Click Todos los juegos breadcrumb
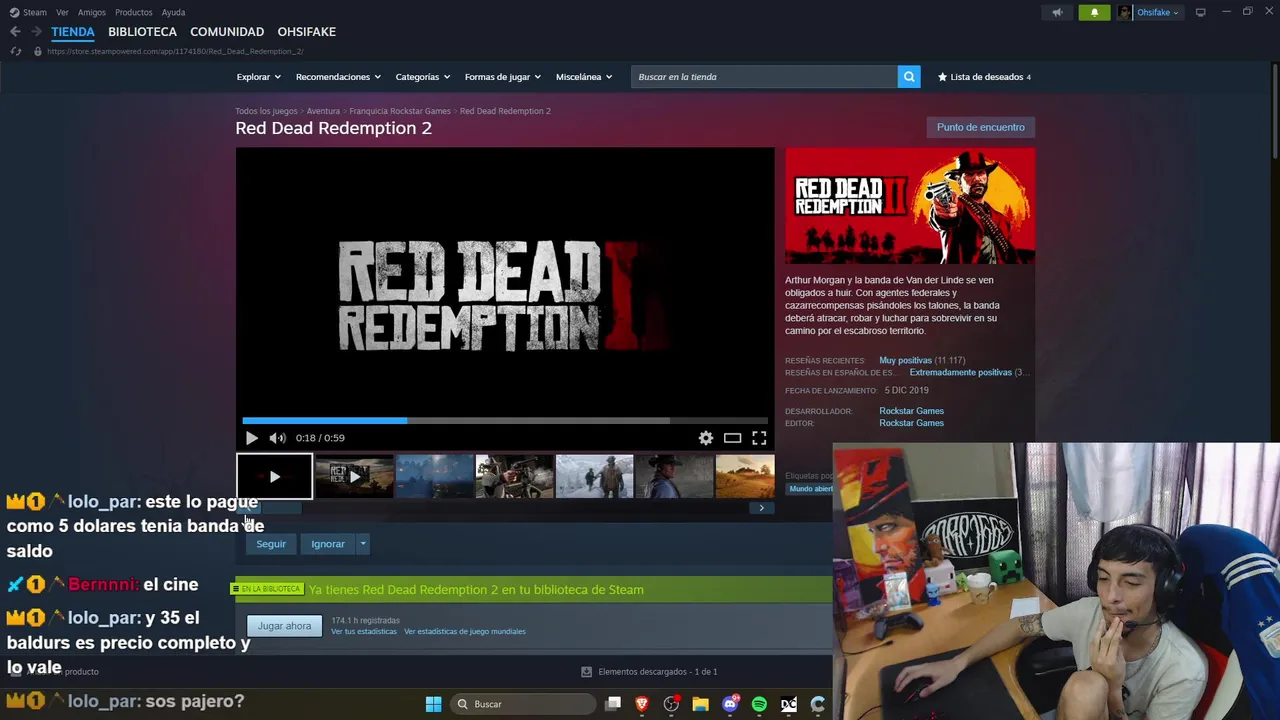The width and height of the screenshot is (1280, 720). (266, 111)
